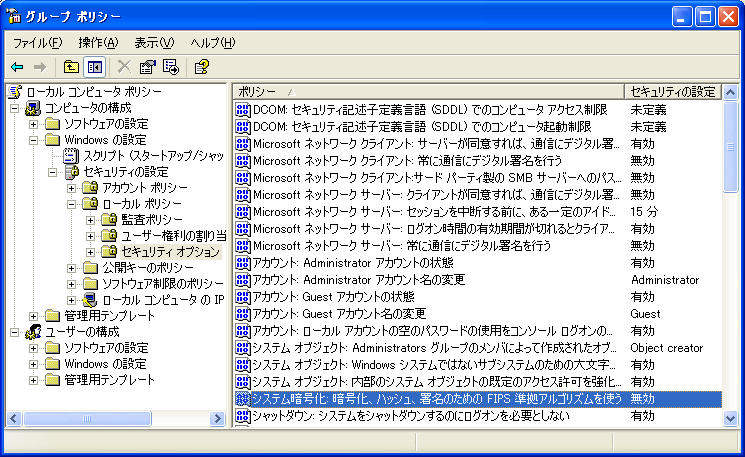
Task: Expand the 監査ポリシー node
Action: pyautogui.click(x=90, y=220)
